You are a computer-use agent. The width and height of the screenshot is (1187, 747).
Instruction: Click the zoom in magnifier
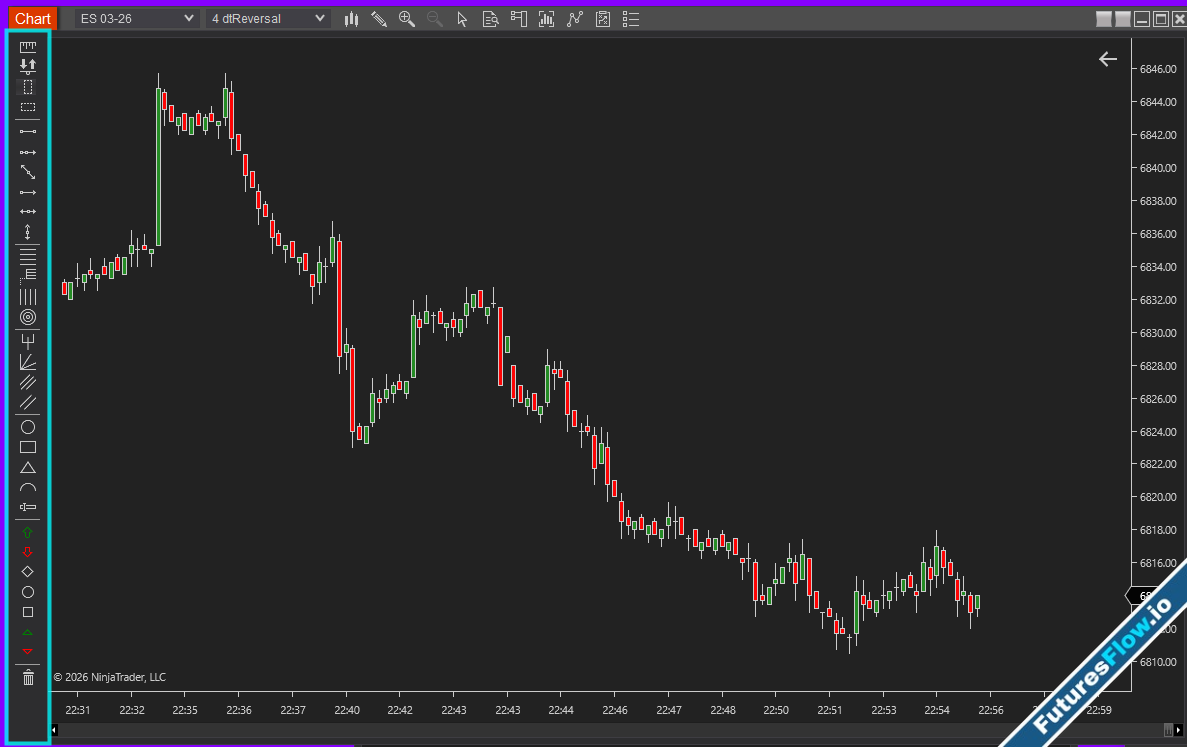click(406, 18)
